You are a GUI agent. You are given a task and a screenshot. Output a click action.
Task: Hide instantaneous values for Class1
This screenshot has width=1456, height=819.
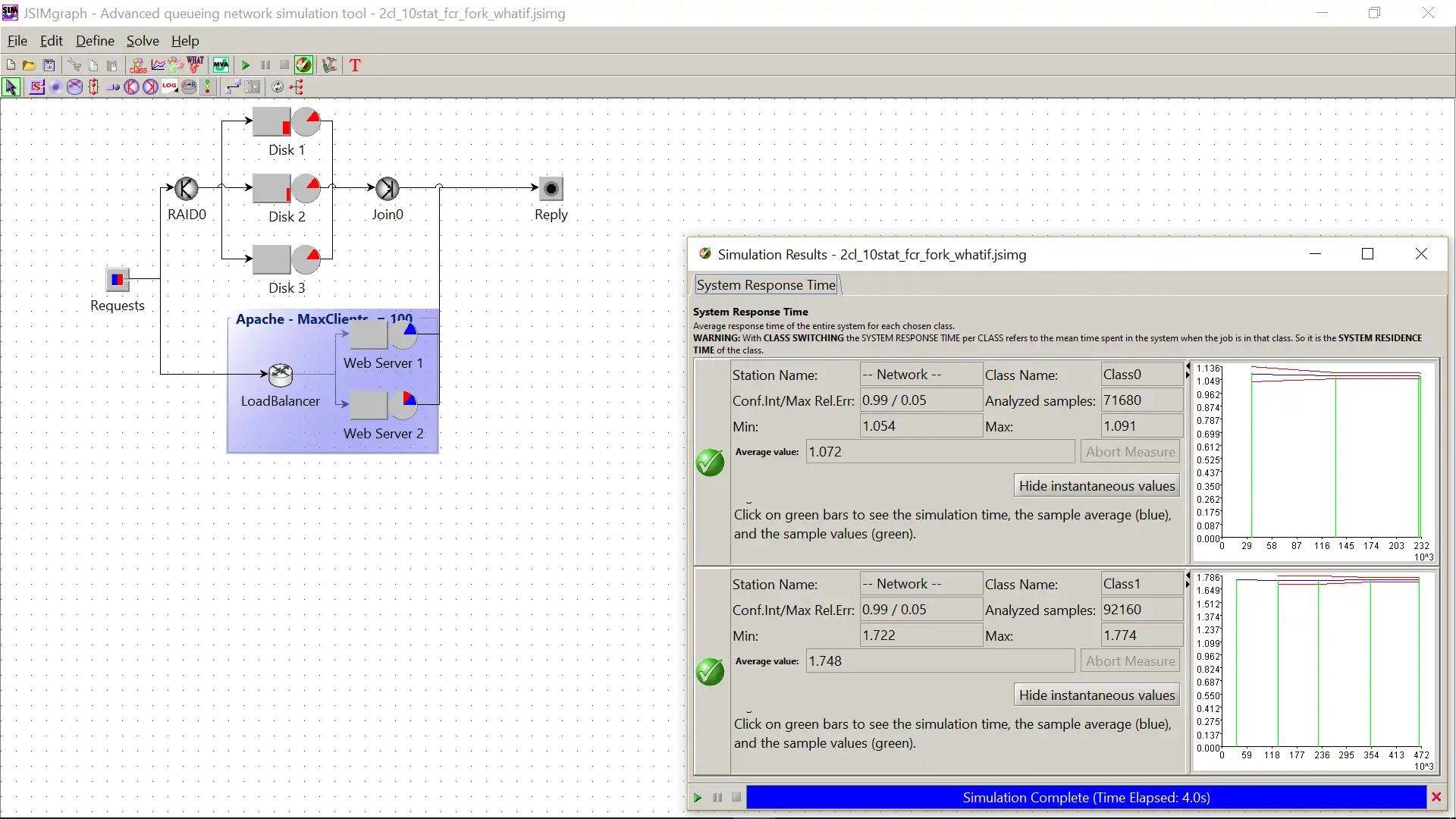1097,694
